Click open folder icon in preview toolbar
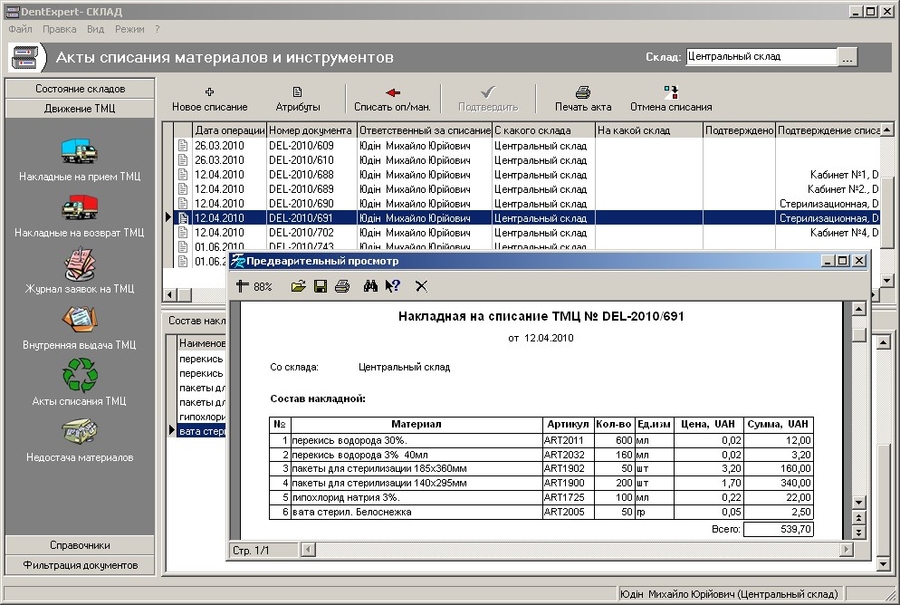Viewport: 900px width, 605px height. 298,286
